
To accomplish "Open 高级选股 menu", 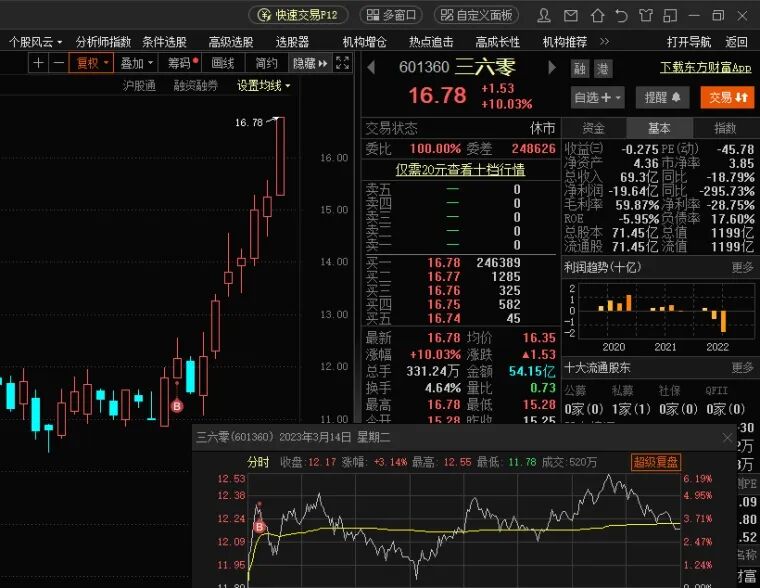I will point(231,42).
